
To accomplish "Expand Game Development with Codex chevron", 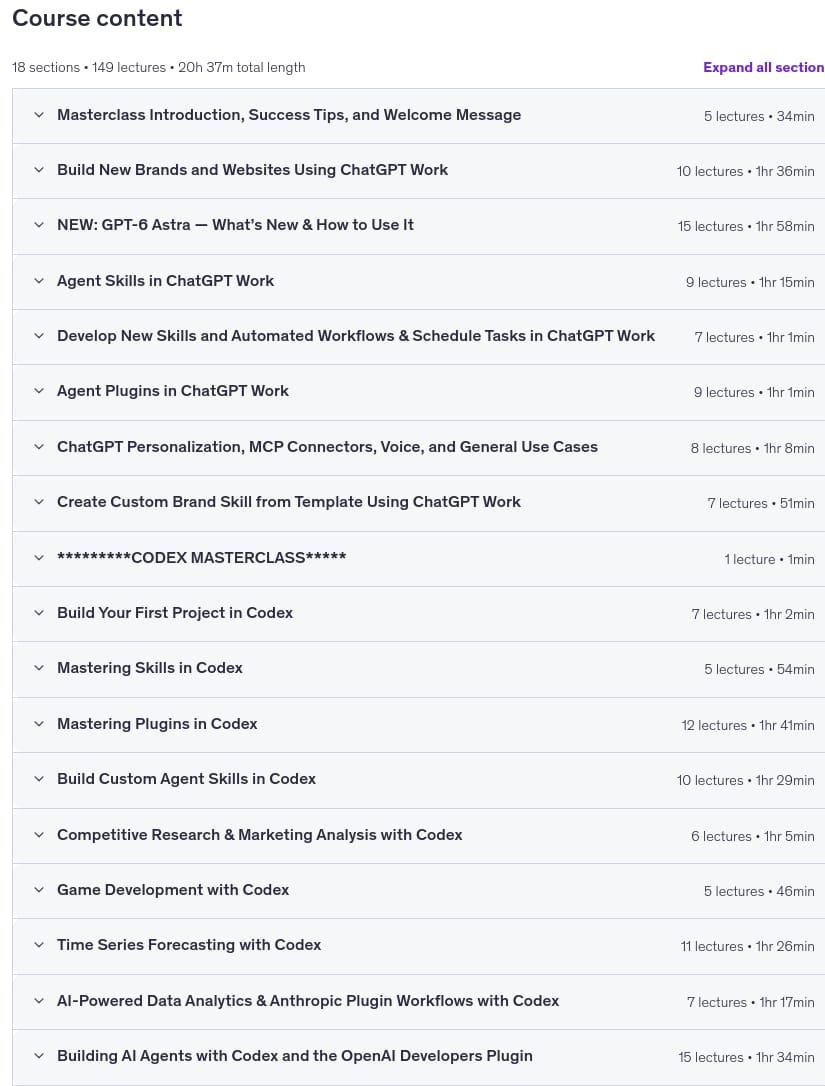I will point(39,890).
